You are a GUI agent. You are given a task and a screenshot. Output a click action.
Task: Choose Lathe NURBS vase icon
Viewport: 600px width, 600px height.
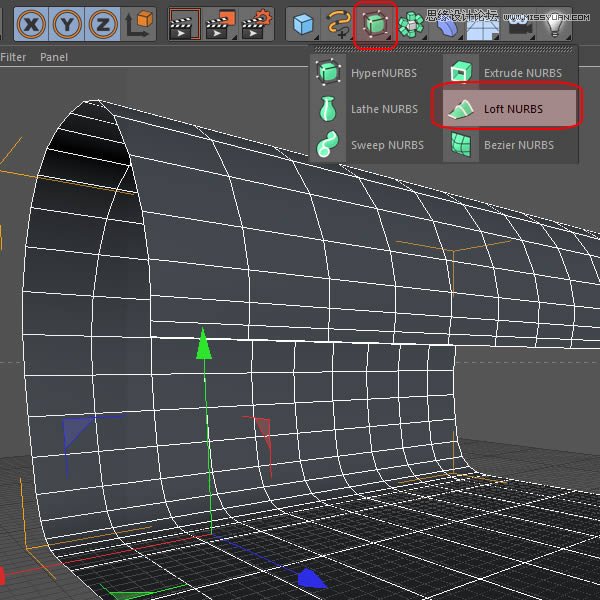(368, 109)
